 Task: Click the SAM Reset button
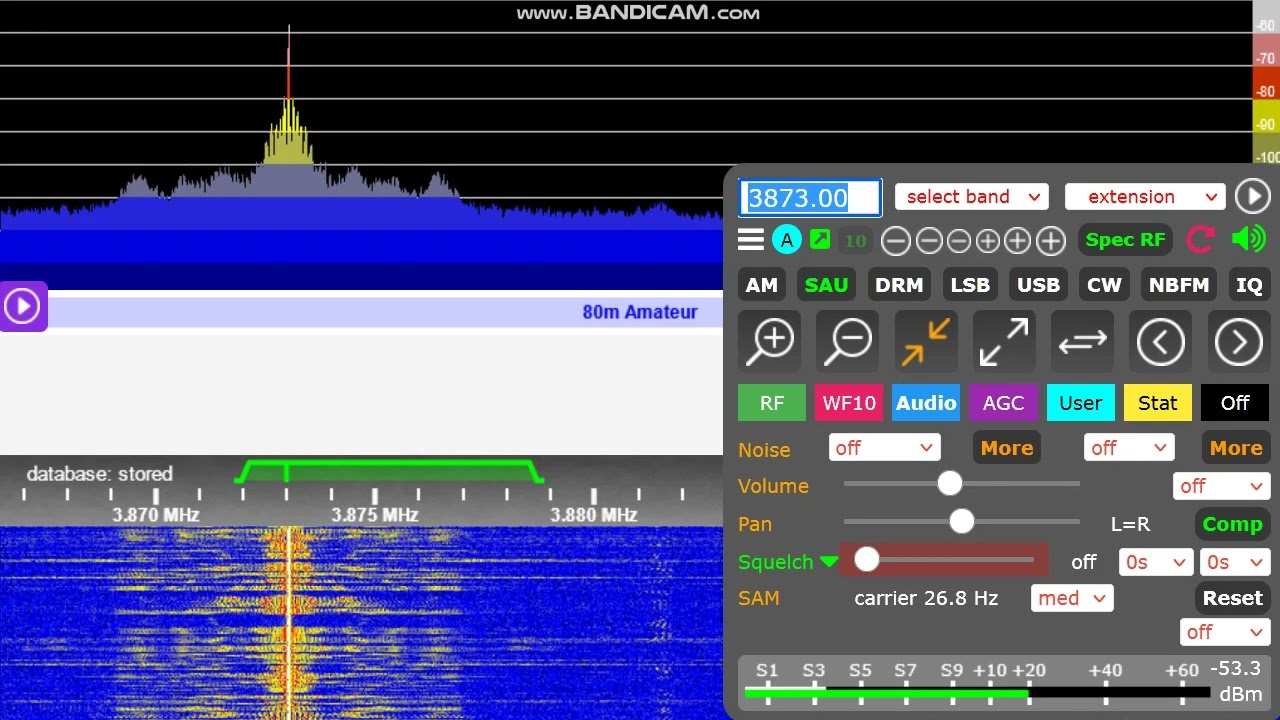1232,598
